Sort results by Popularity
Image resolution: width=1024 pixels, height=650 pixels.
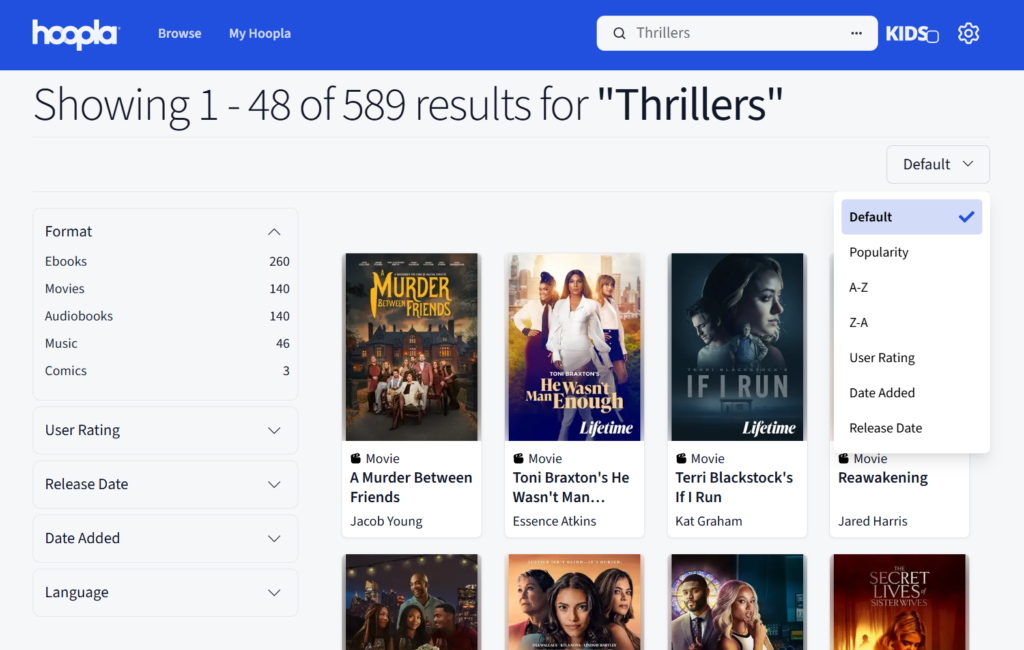[878, 252]
